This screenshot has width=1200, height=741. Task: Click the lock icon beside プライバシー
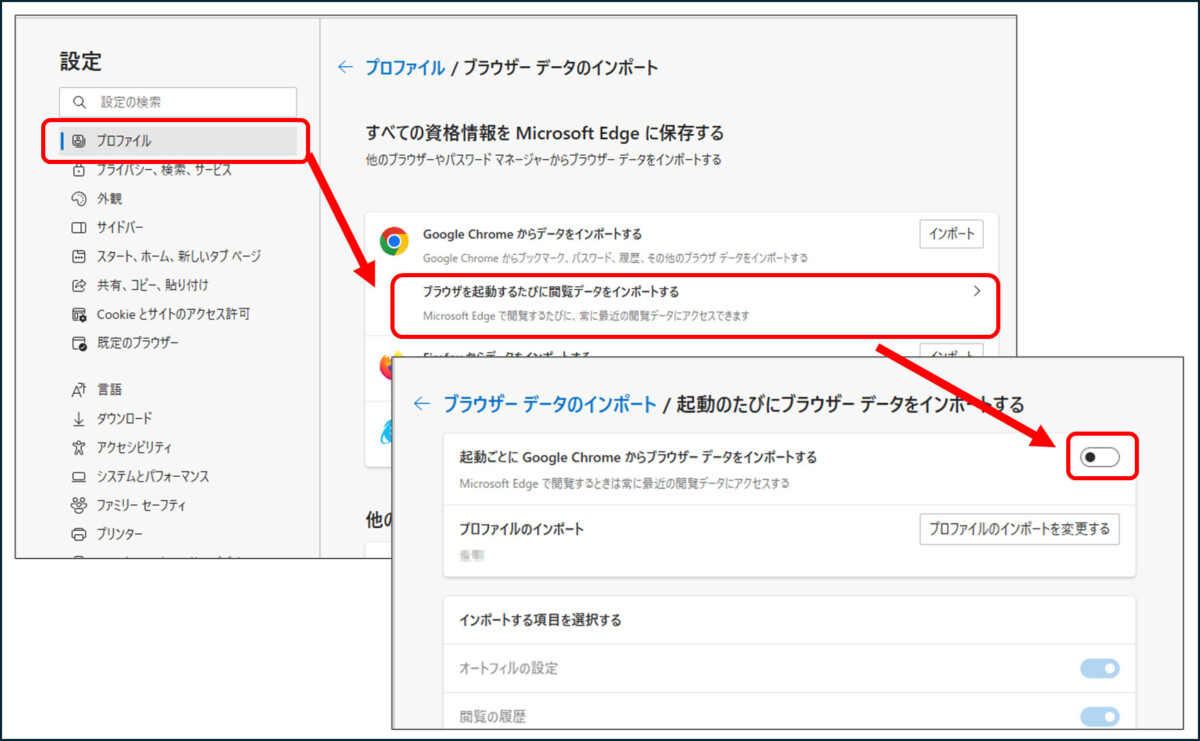[x=79, y=170]
